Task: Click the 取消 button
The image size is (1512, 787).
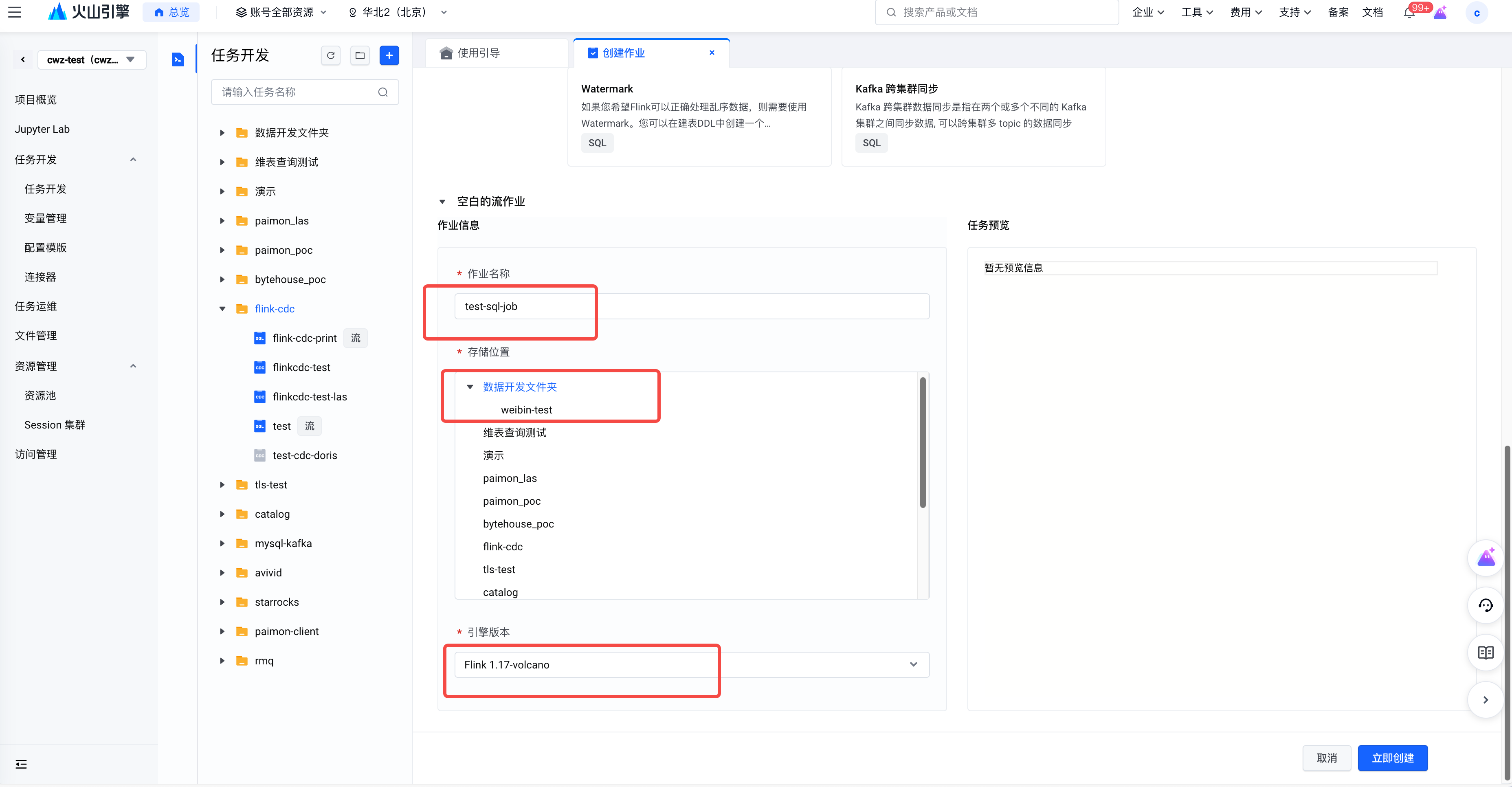Action: (x=1327, y=758)
